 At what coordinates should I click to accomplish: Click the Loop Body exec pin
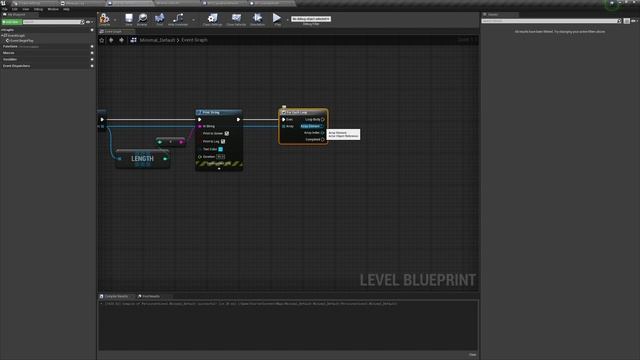(x=323, y=120)
